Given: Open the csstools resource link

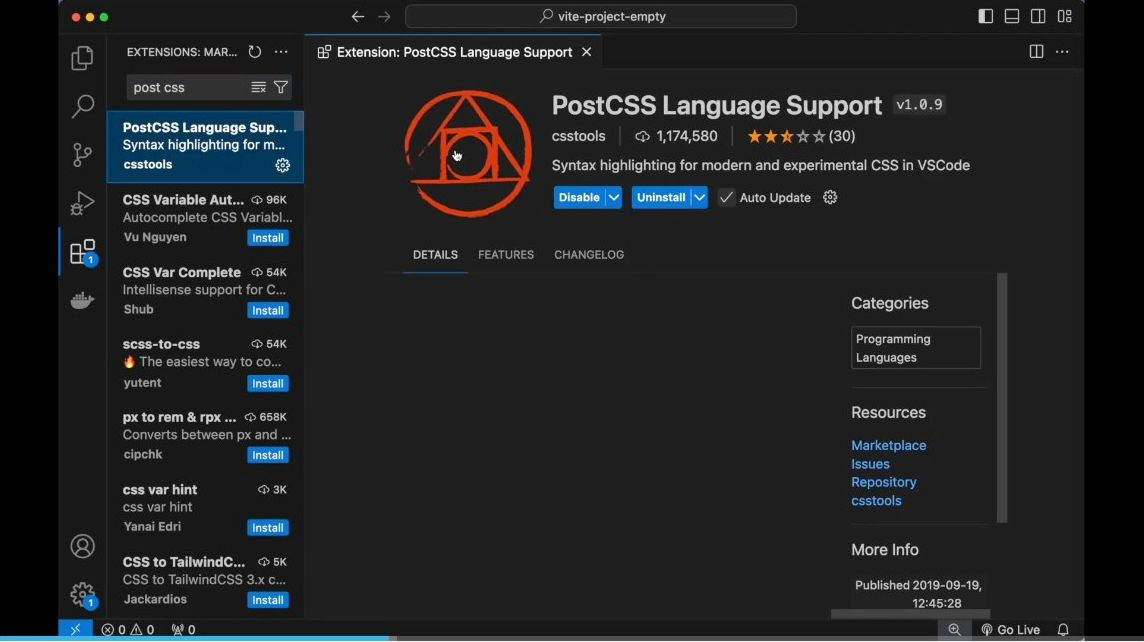Looking at the screenshot, I should point(876,501).
